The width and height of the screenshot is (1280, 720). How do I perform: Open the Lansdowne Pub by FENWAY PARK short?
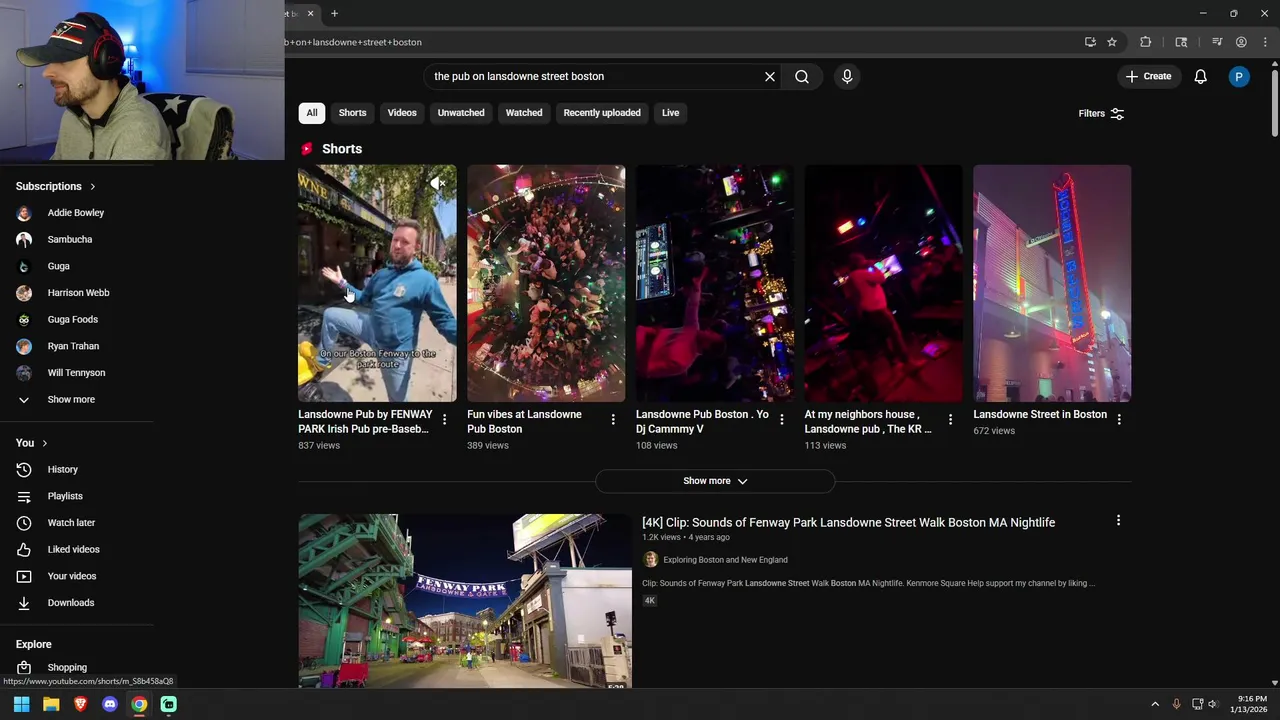tap(377, 283)
